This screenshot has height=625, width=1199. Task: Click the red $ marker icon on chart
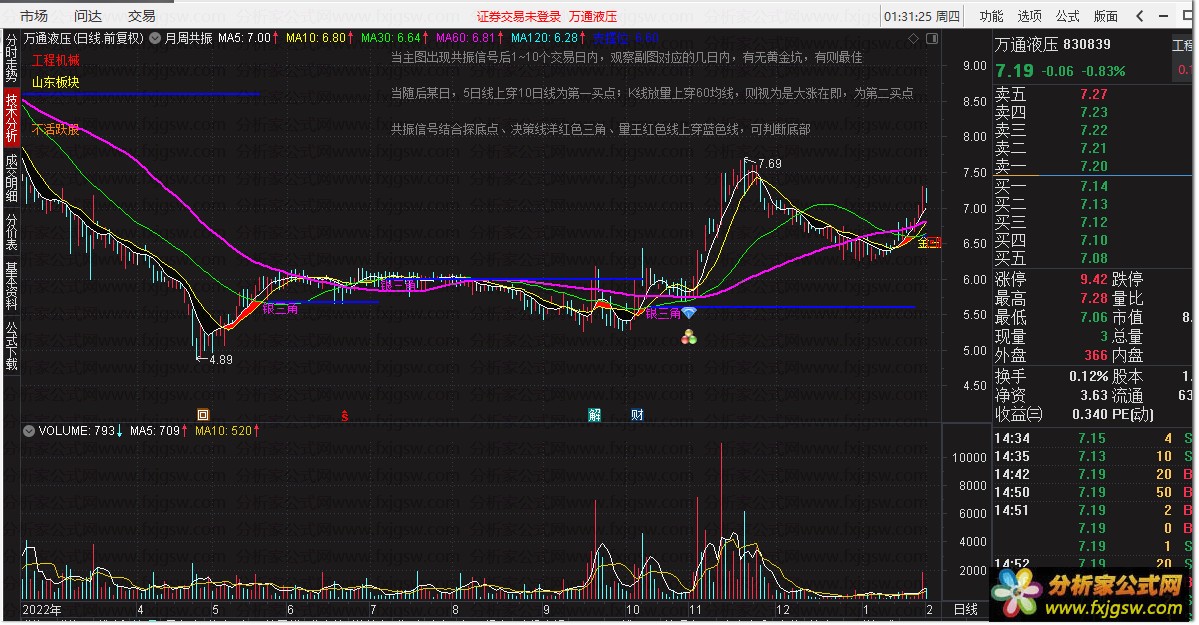point(345,415)
